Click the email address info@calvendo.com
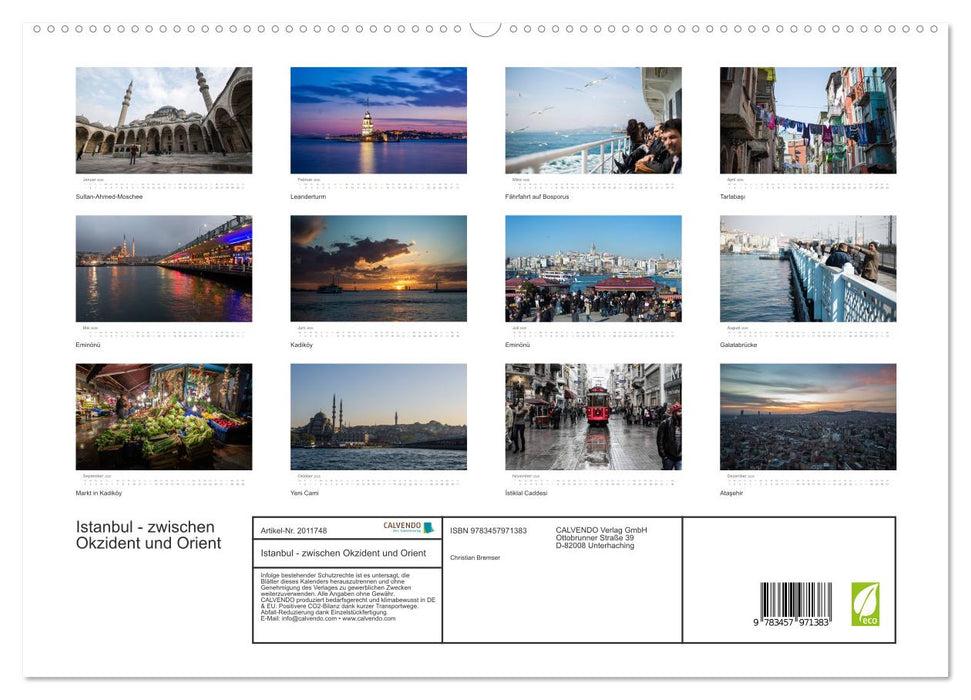Viewport: 971px width, 700px height. (x=312, y=618)
